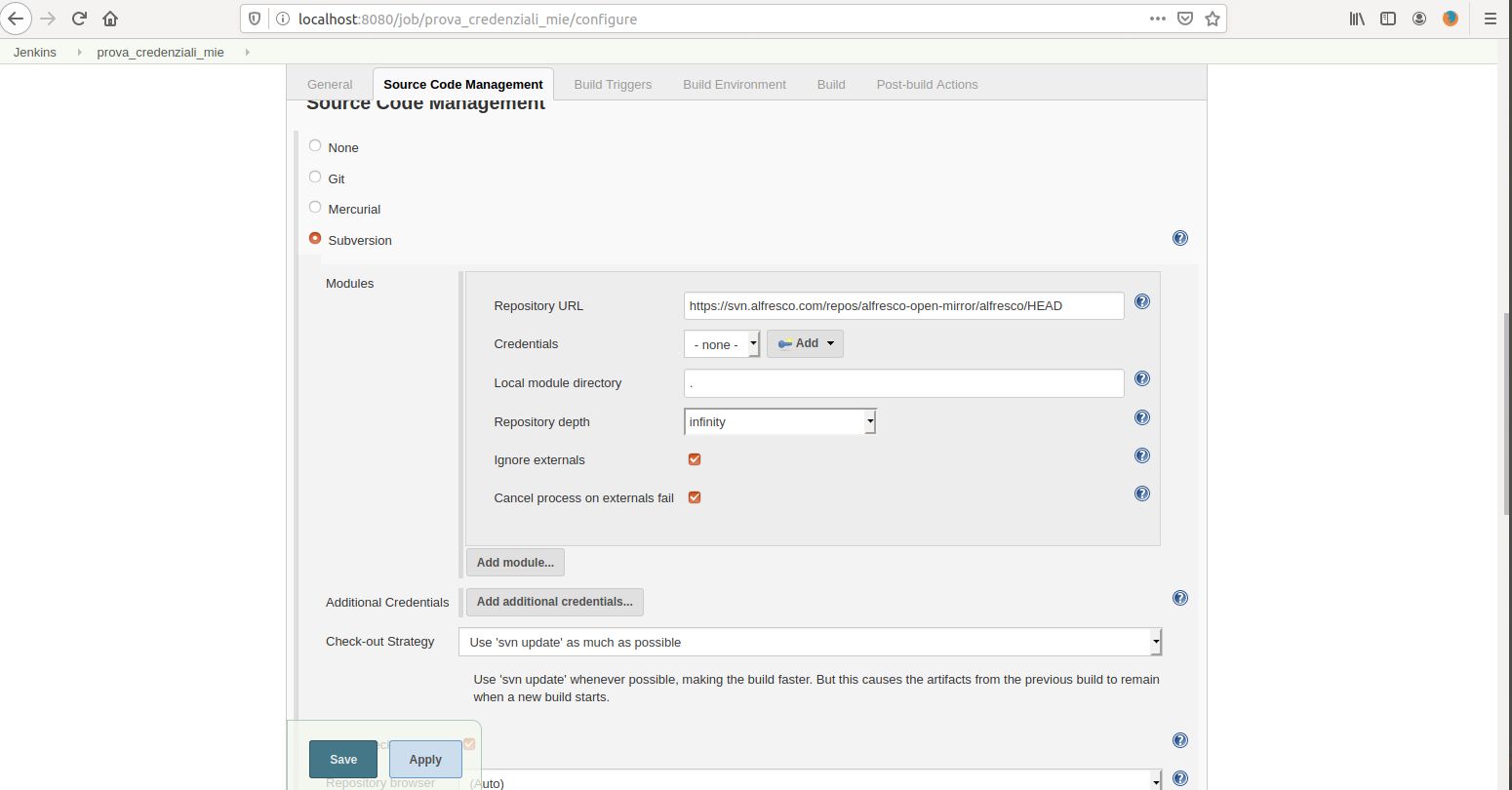Open help for Additional Credentials

[1180, 598]
